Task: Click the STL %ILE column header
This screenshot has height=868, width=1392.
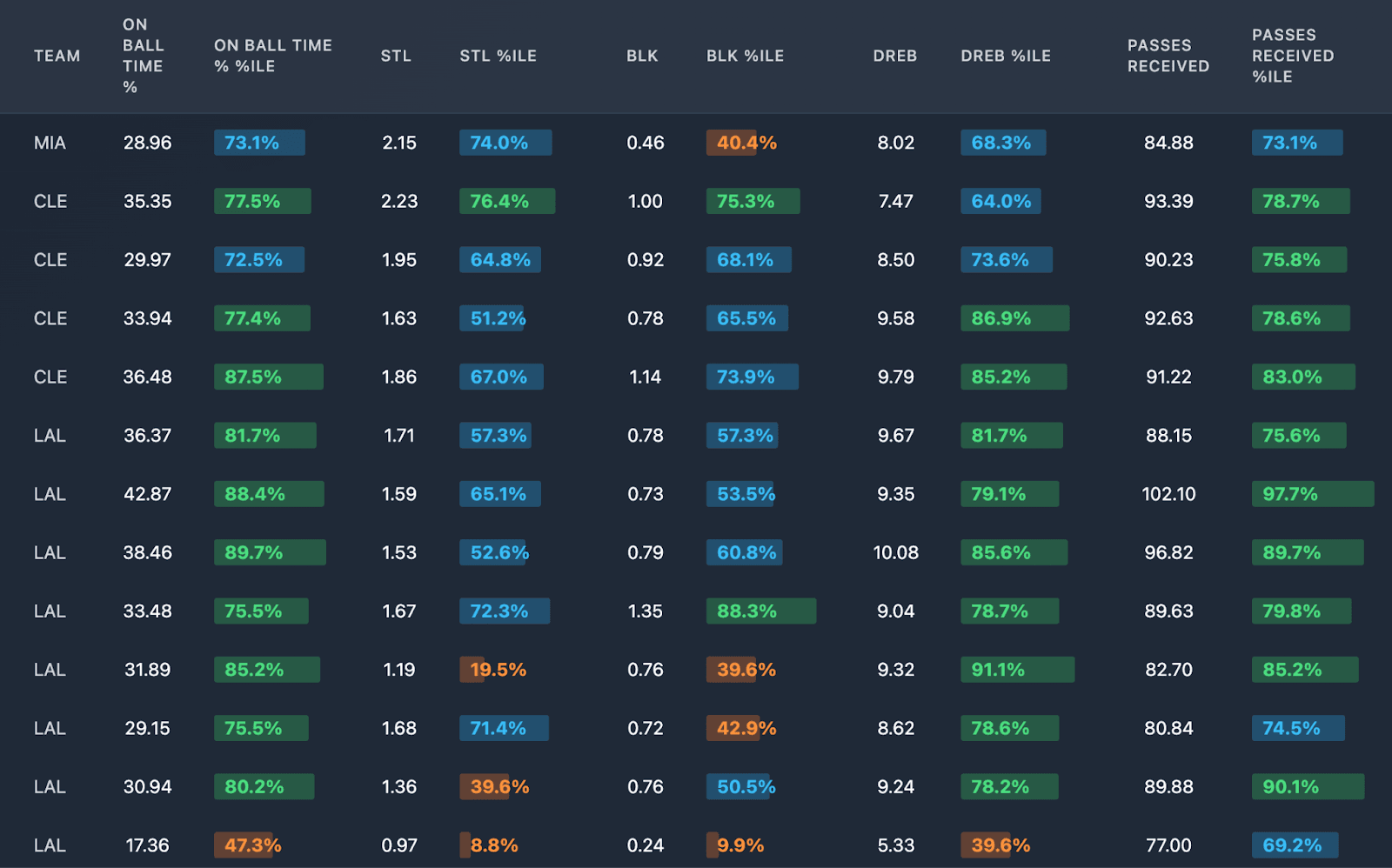Action: [498, 56]
